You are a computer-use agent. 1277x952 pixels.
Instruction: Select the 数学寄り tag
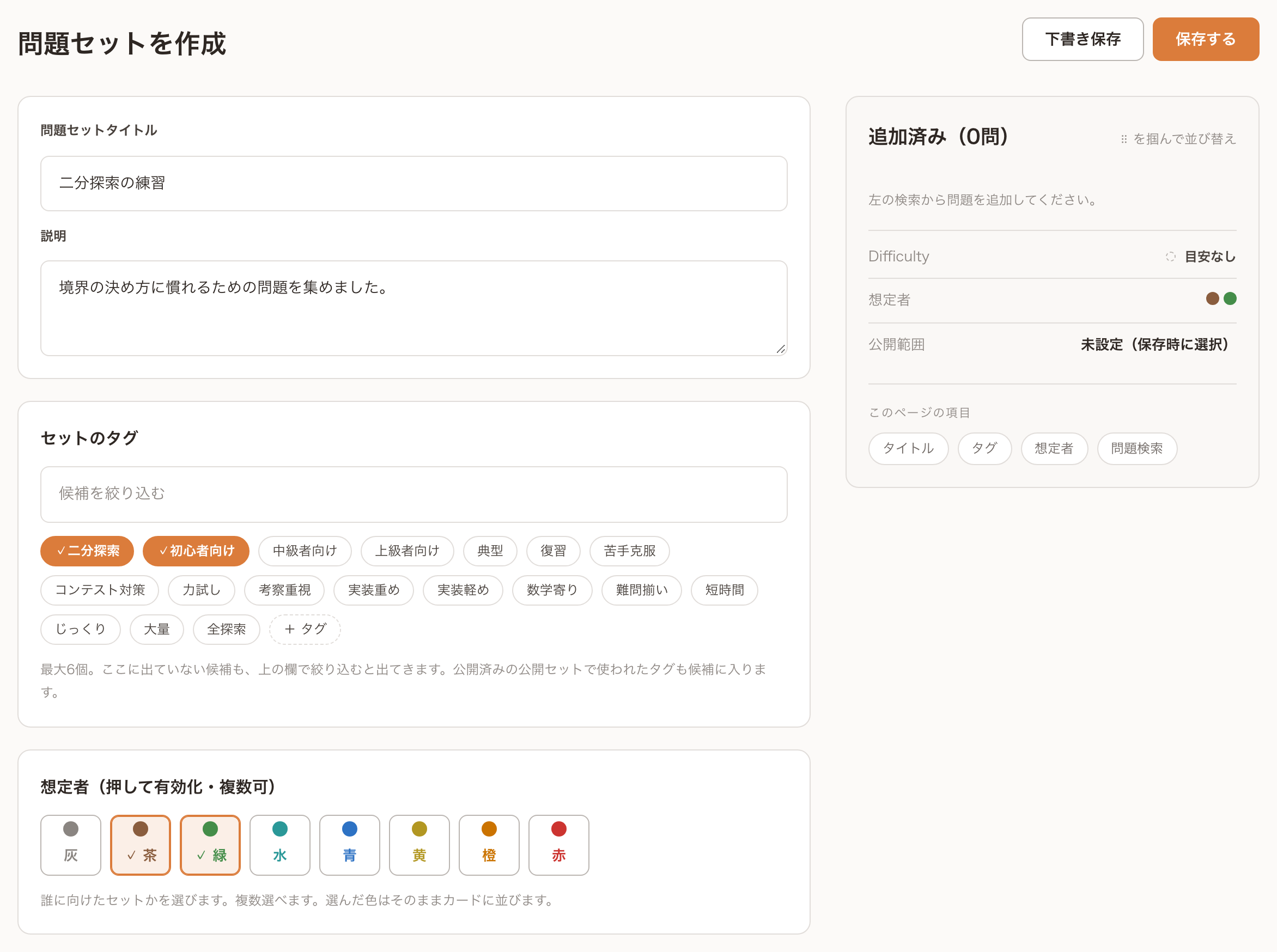click(552, 590)
